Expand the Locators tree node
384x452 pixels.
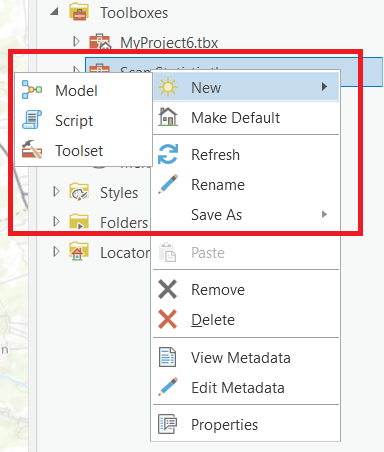(56, 252)
